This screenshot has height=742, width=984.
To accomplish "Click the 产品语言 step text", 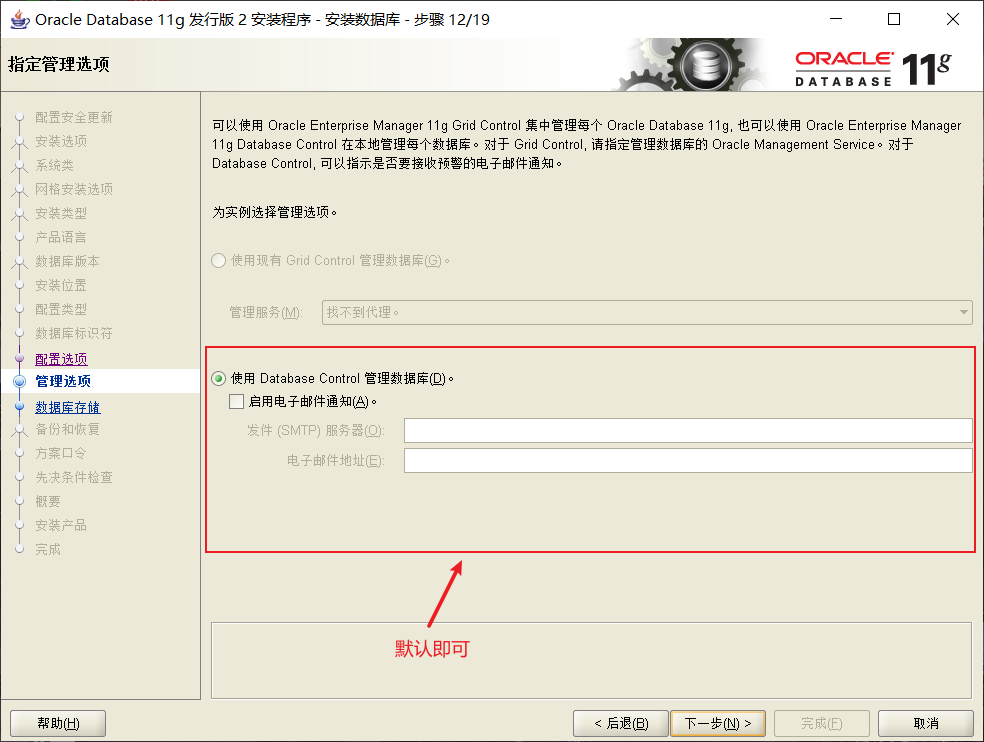I will click(x=61, y=237).
